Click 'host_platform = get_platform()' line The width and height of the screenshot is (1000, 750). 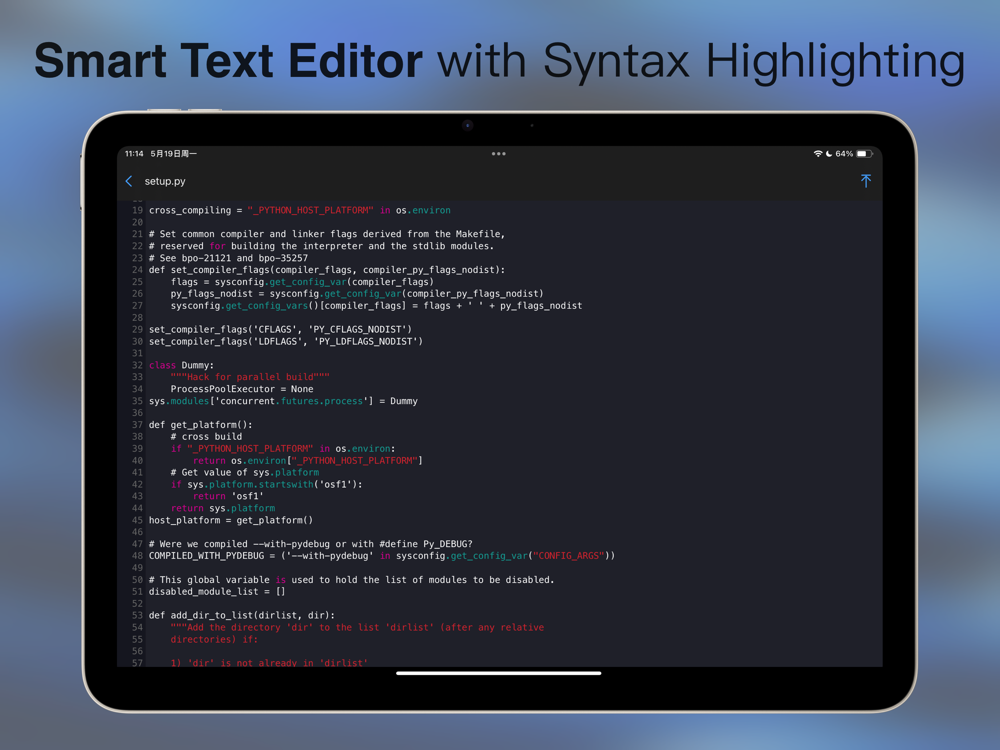tap(231, 520)
